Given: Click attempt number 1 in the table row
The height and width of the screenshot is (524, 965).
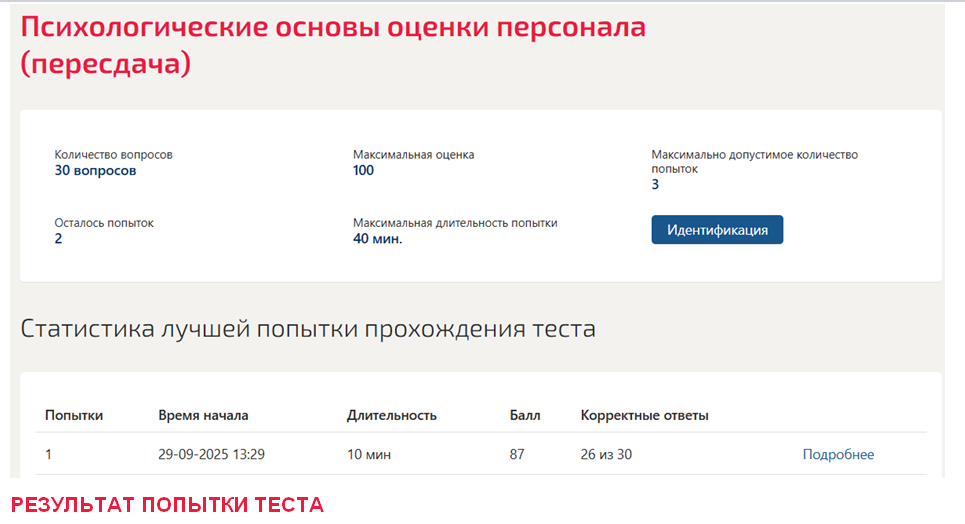Looking at the screenshot, I should (48, 454).
